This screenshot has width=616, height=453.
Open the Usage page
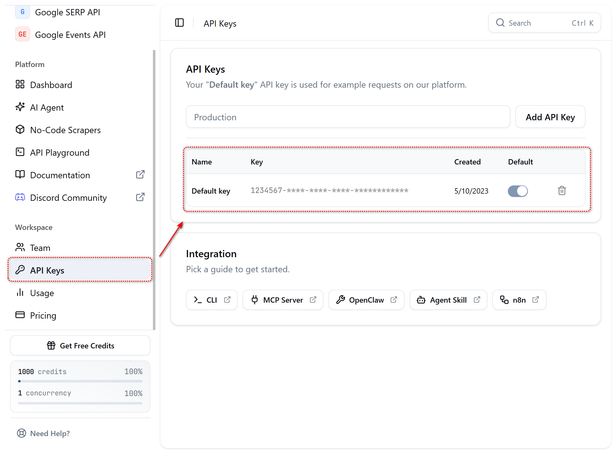[42, 293]
